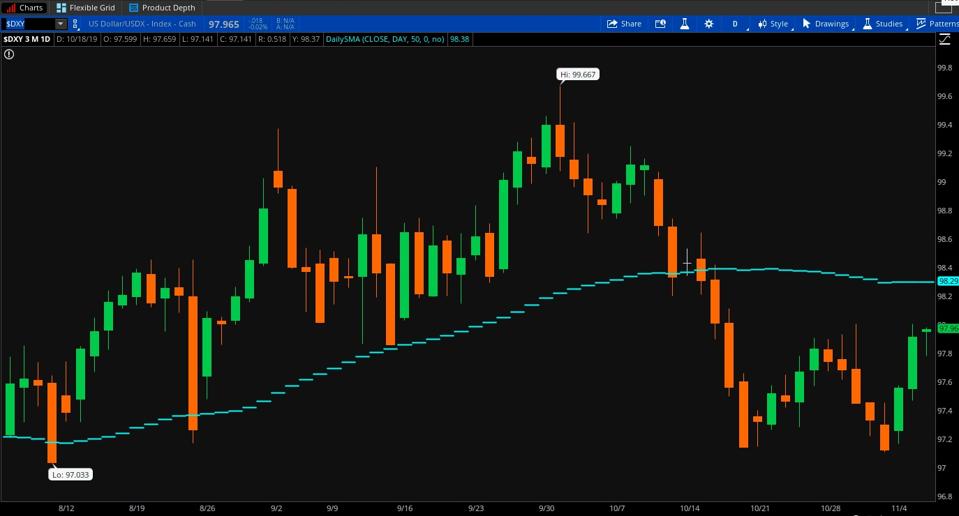Click the C: 97.141 close value

[235, 39]
